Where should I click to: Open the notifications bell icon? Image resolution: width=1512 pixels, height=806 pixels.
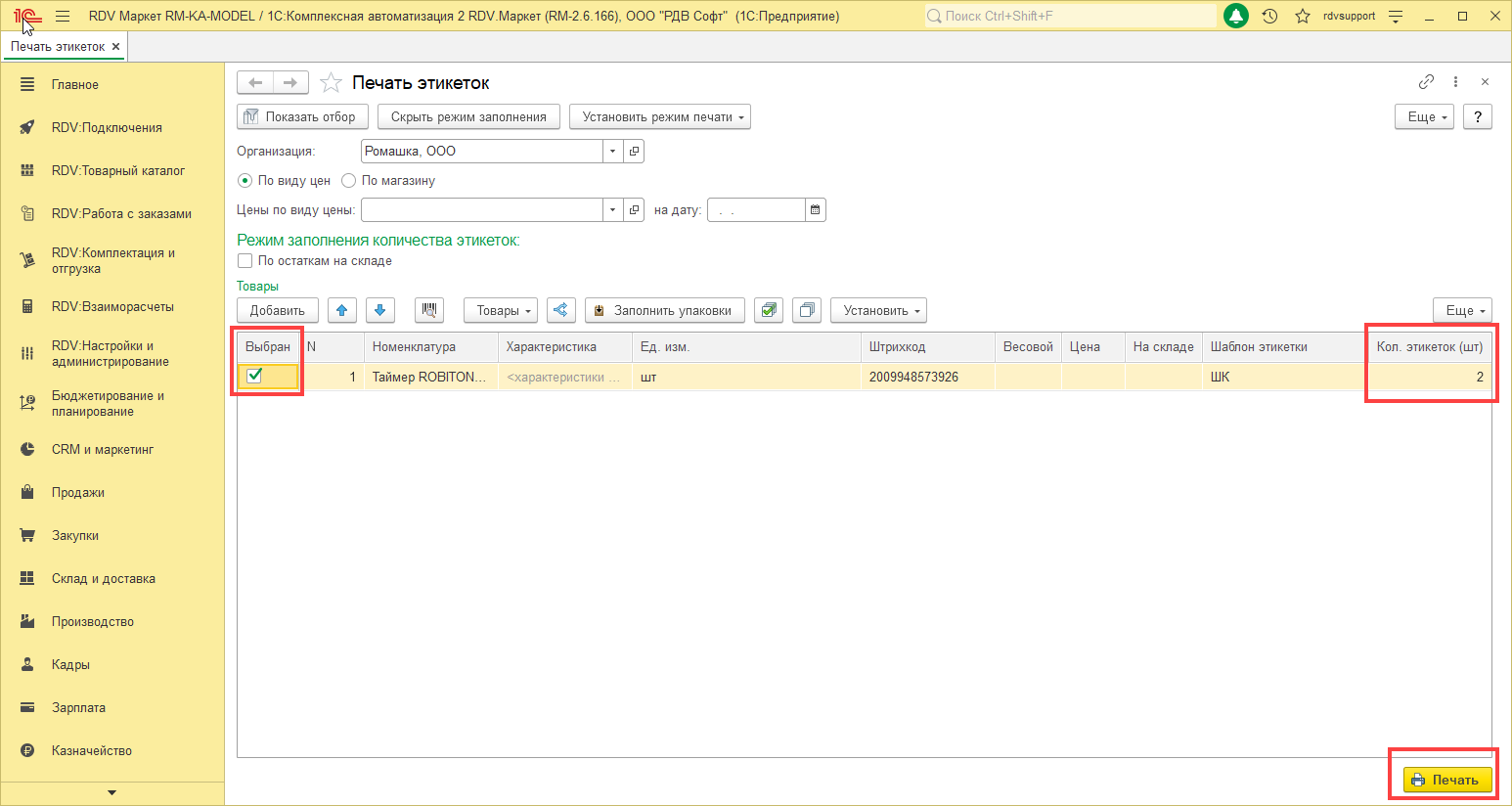tap(1236, 16)
